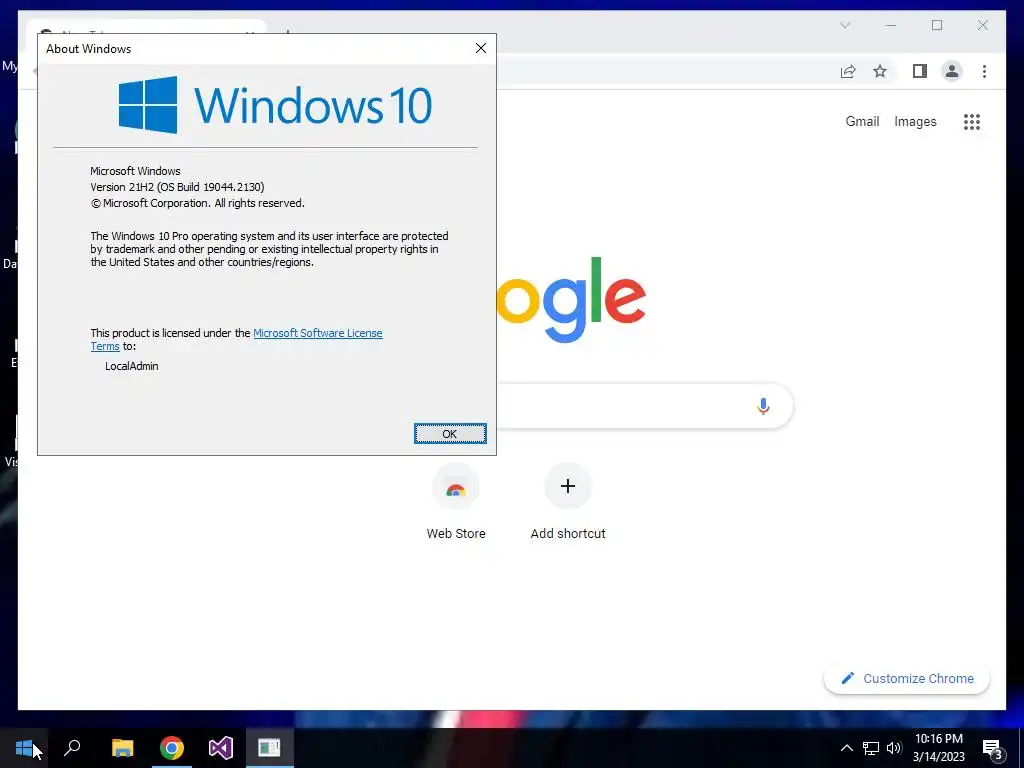
Task: Click OK in About Windows dialog
Action: (450, 434)
